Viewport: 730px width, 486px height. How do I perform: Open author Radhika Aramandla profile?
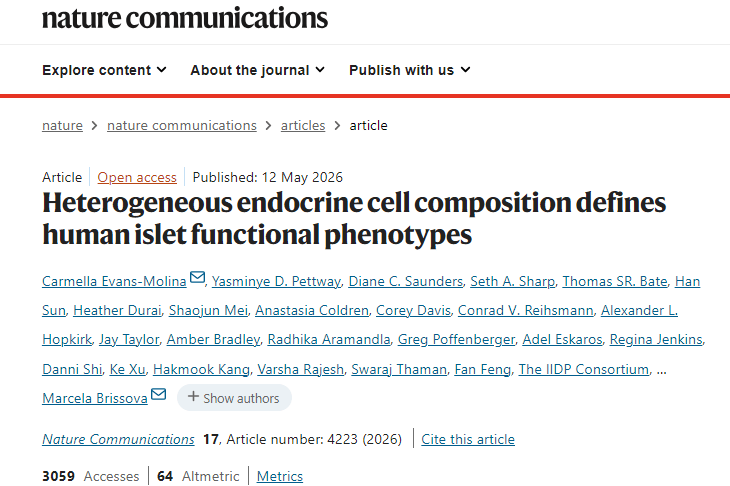(329, 340)
